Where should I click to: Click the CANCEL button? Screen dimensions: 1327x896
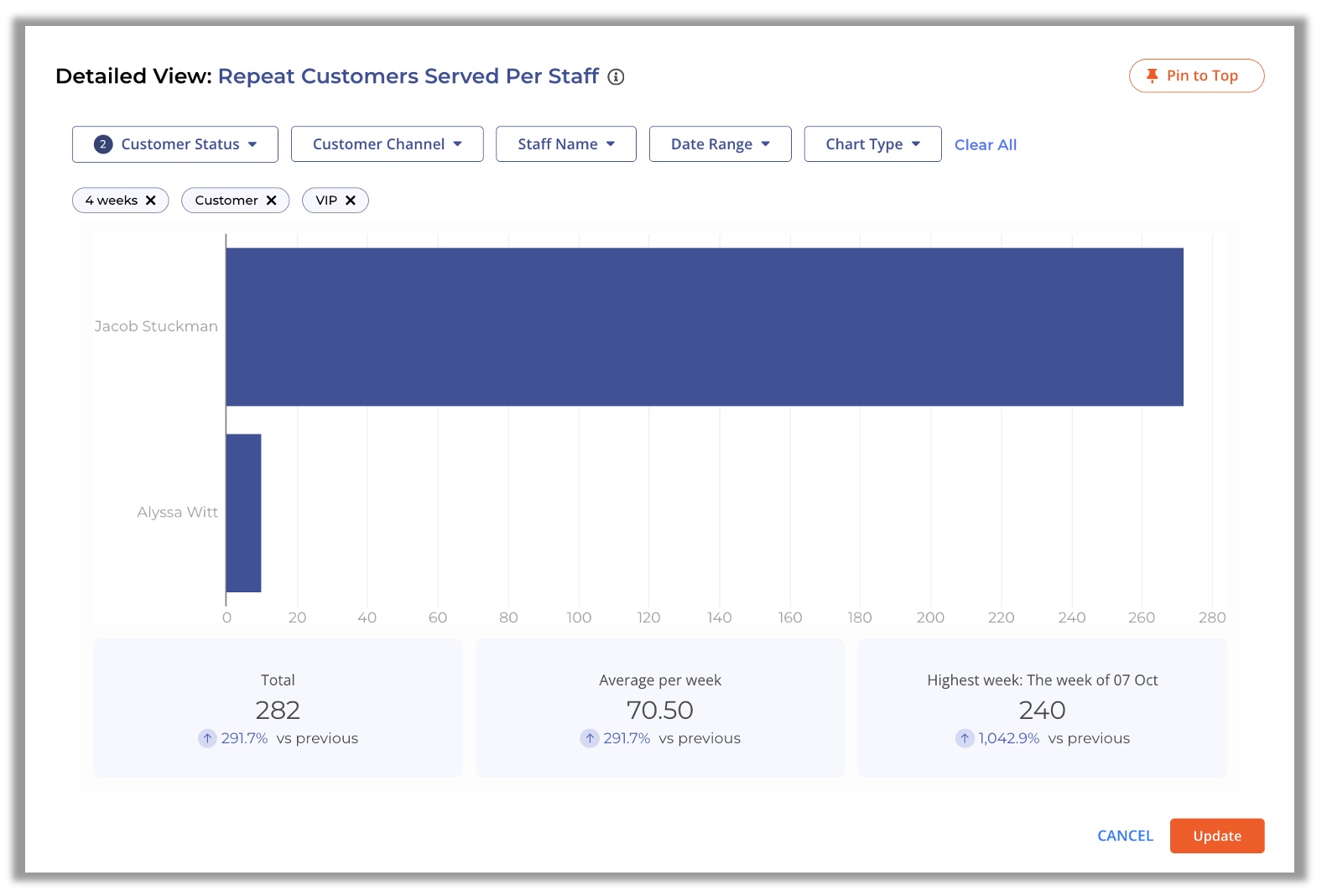click(x=1126, y=836)
